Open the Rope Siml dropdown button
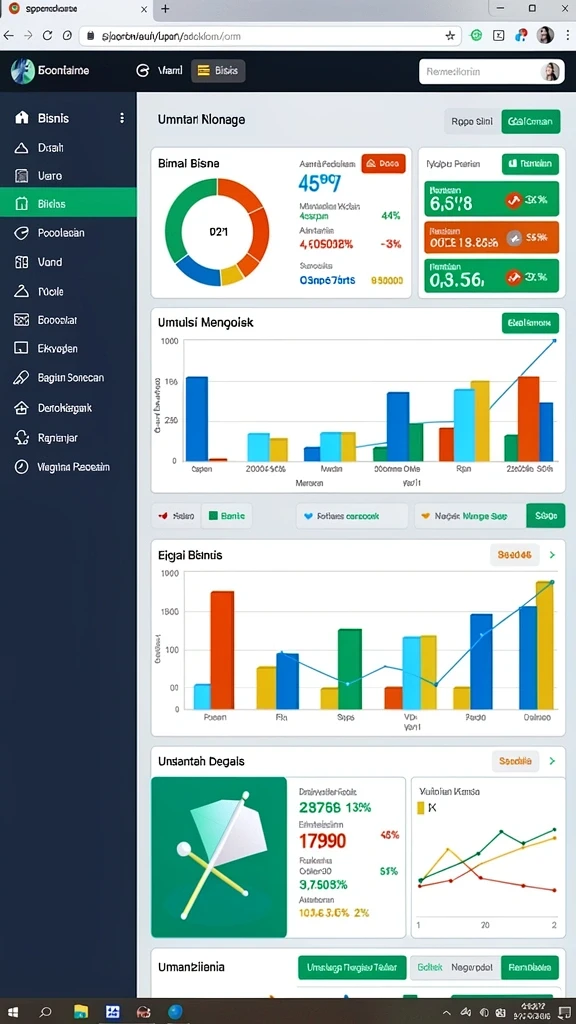 coord(472,121)
